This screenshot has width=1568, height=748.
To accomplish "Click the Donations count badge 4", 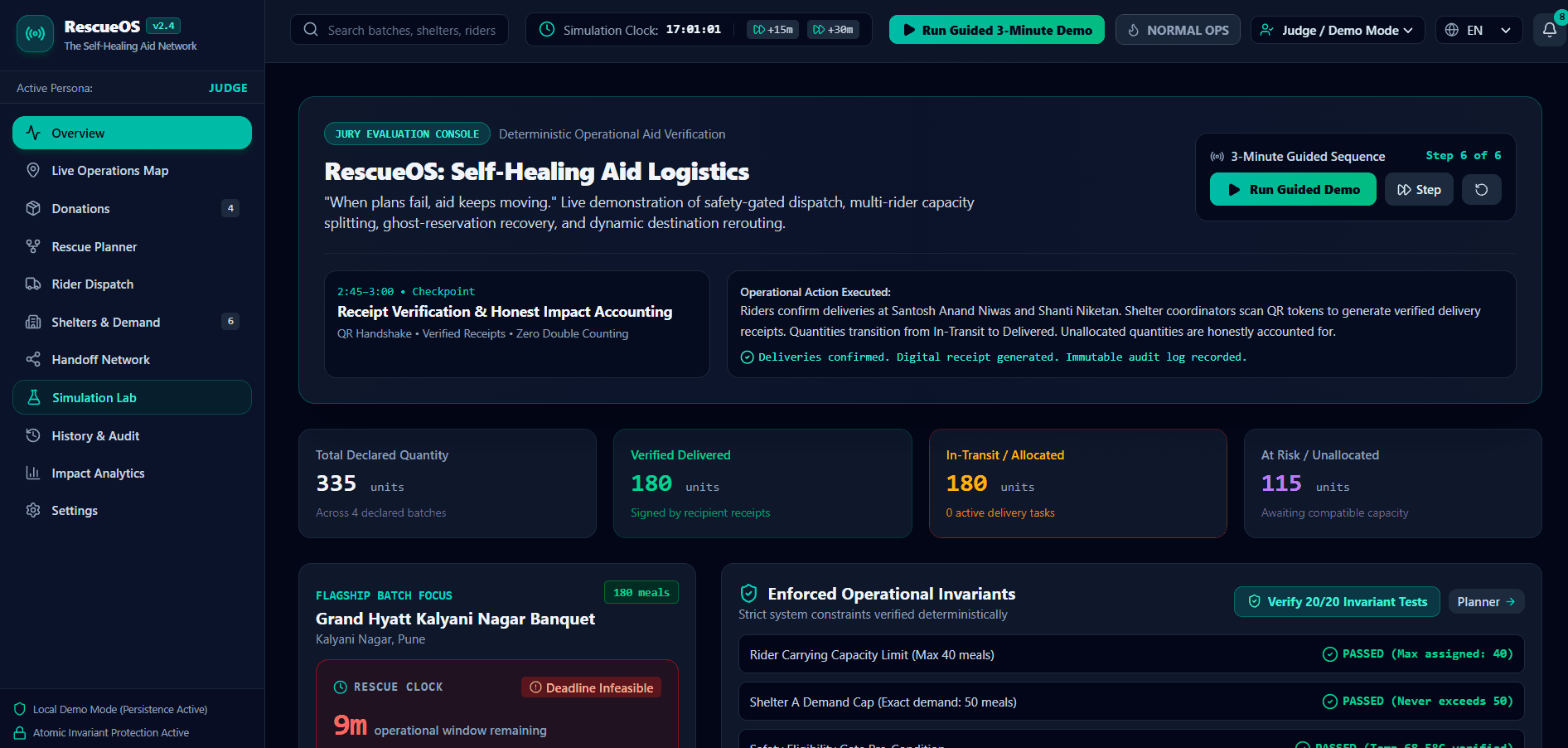I will pos(230,208).
